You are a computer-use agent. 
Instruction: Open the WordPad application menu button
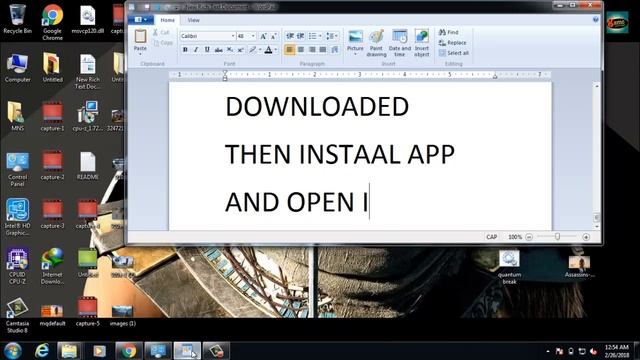(140, 20)
